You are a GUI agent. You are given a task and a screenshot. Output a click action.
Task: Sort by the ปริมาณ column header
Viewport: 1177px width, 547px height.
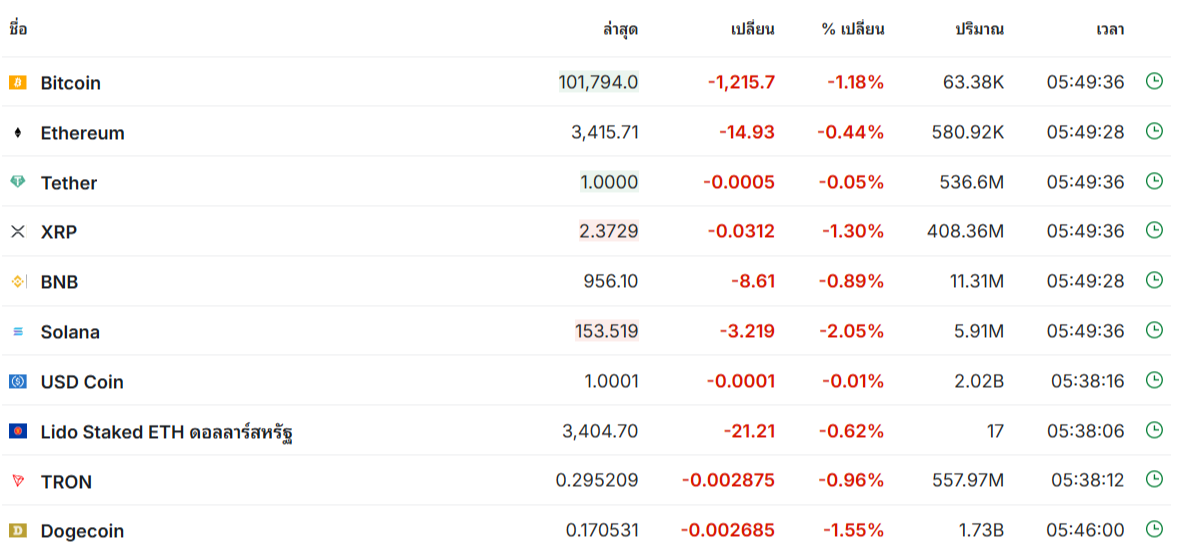click(x=979, y=29)
